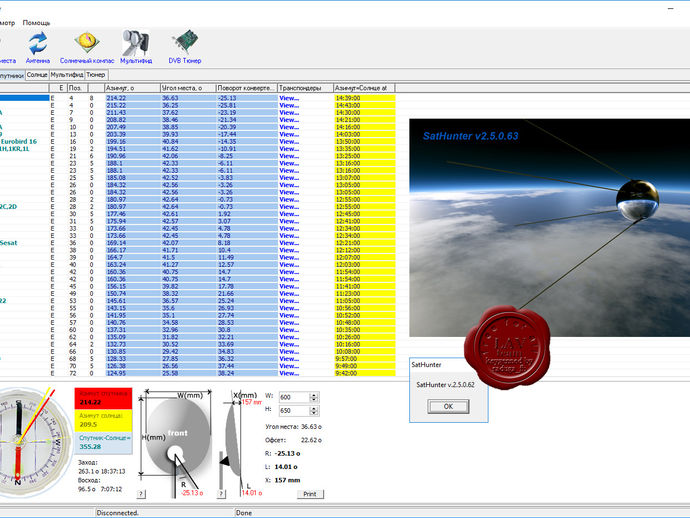
Task: Click the X: 157 mm value
Action: pyautogui.click(x=287, y=480)
